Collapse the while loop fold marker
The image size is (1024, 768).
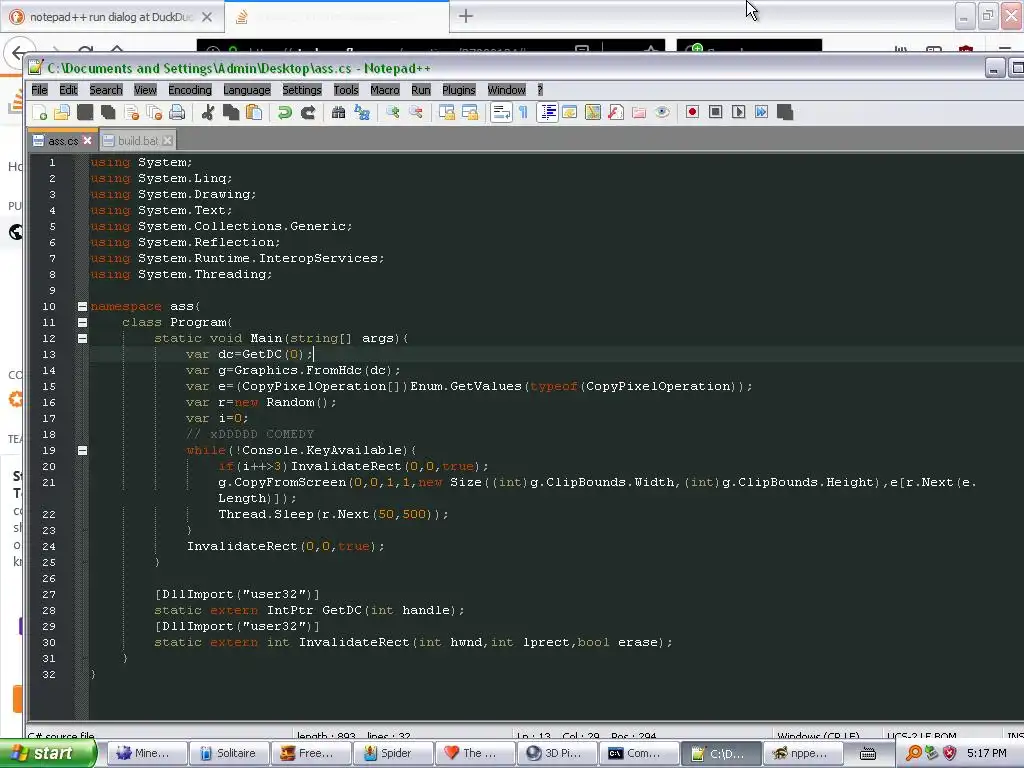tap(82, 450)
